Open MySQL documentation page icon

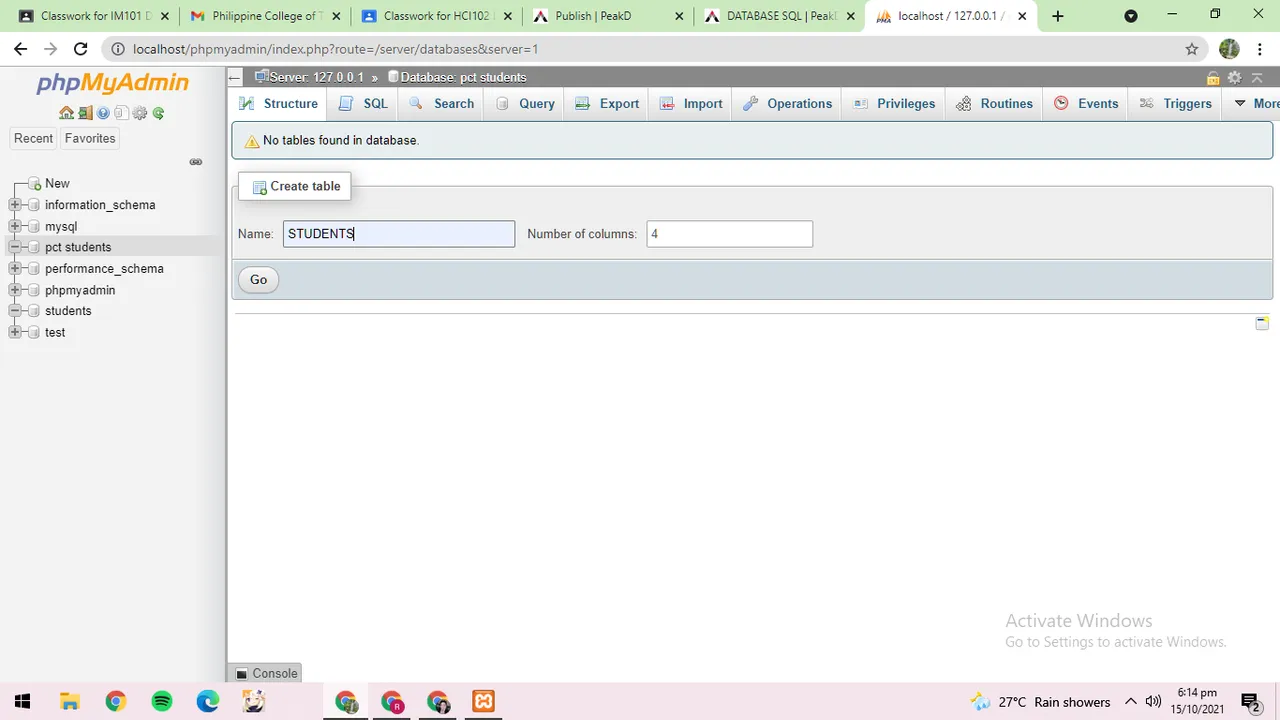click(x=121, y=113)
